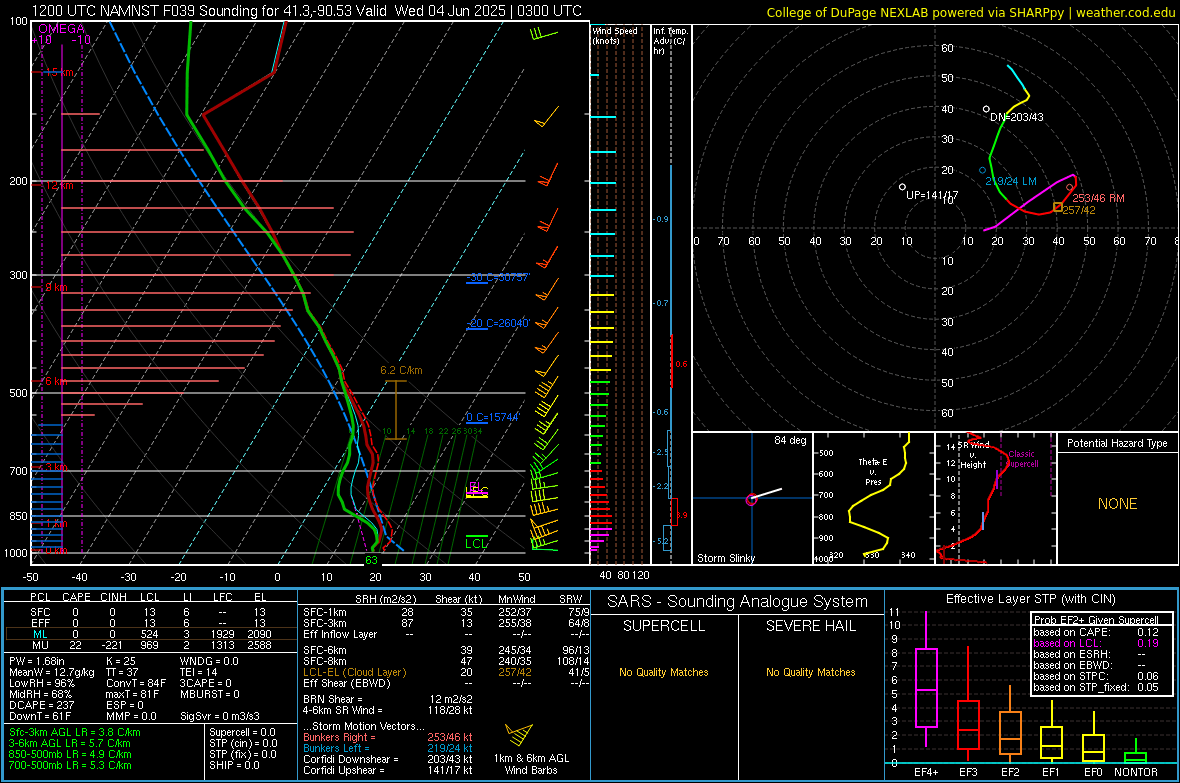Click the SR Wind v. Height inset label
Image resolution: width=1180 pixels, height=783 pixels.
point(973,455)
